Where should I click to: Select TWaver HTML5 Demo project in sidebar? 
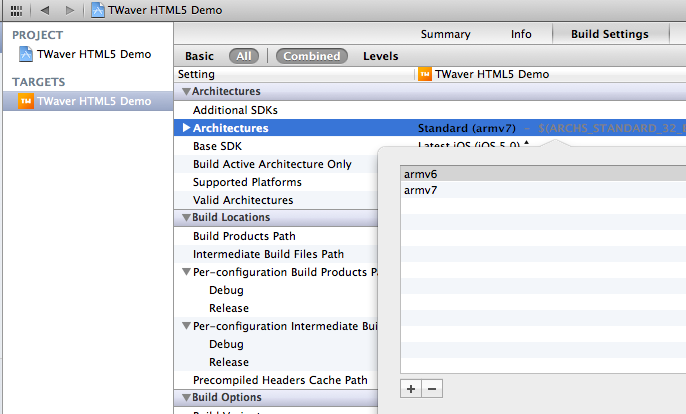click(x=94, y=54)
